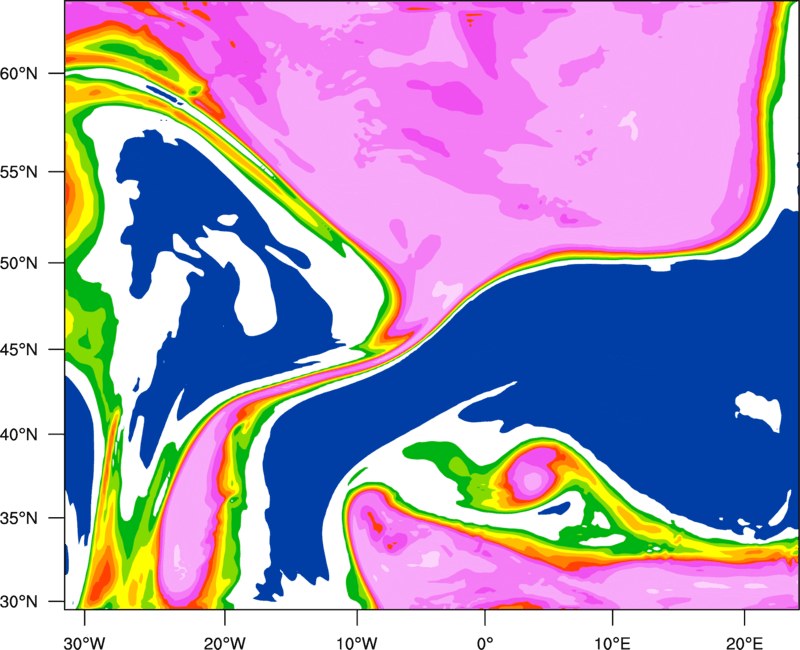Click the 50°N latitude label
The width and height of the screenshot is (800, 650).
click(x=19, y=263)
